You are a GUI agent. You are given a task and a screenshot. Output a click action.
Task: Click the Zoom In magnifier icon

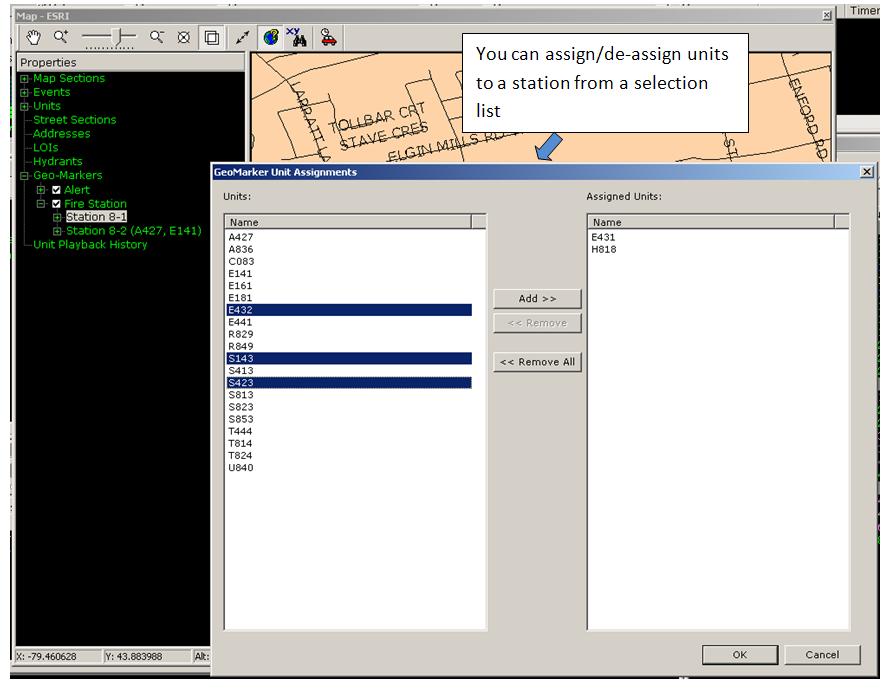click(61, 37)
